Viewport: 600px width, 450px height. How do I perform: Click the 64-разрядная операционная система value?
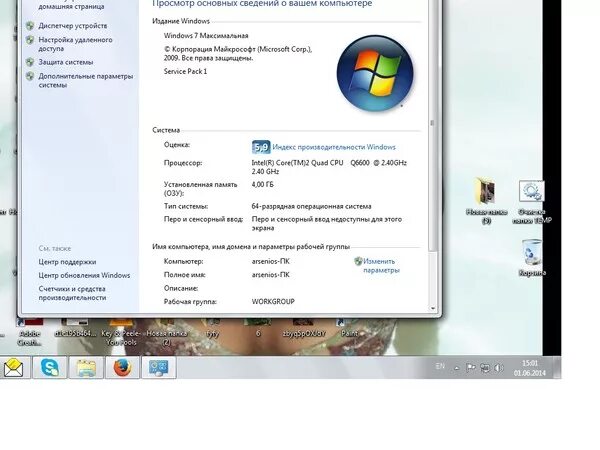(311, 207)
